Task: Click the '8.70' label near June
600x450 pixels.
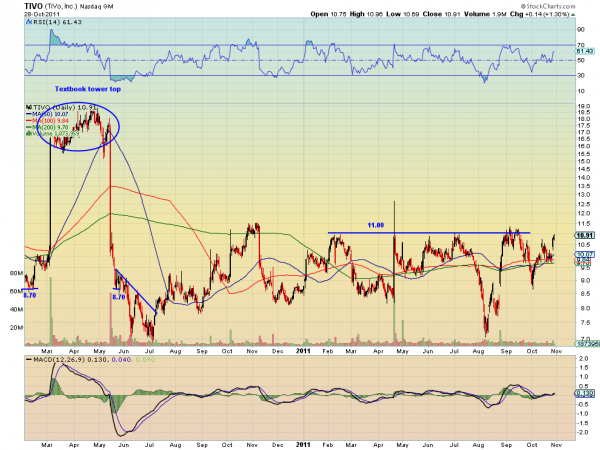Action: point(119,297)
